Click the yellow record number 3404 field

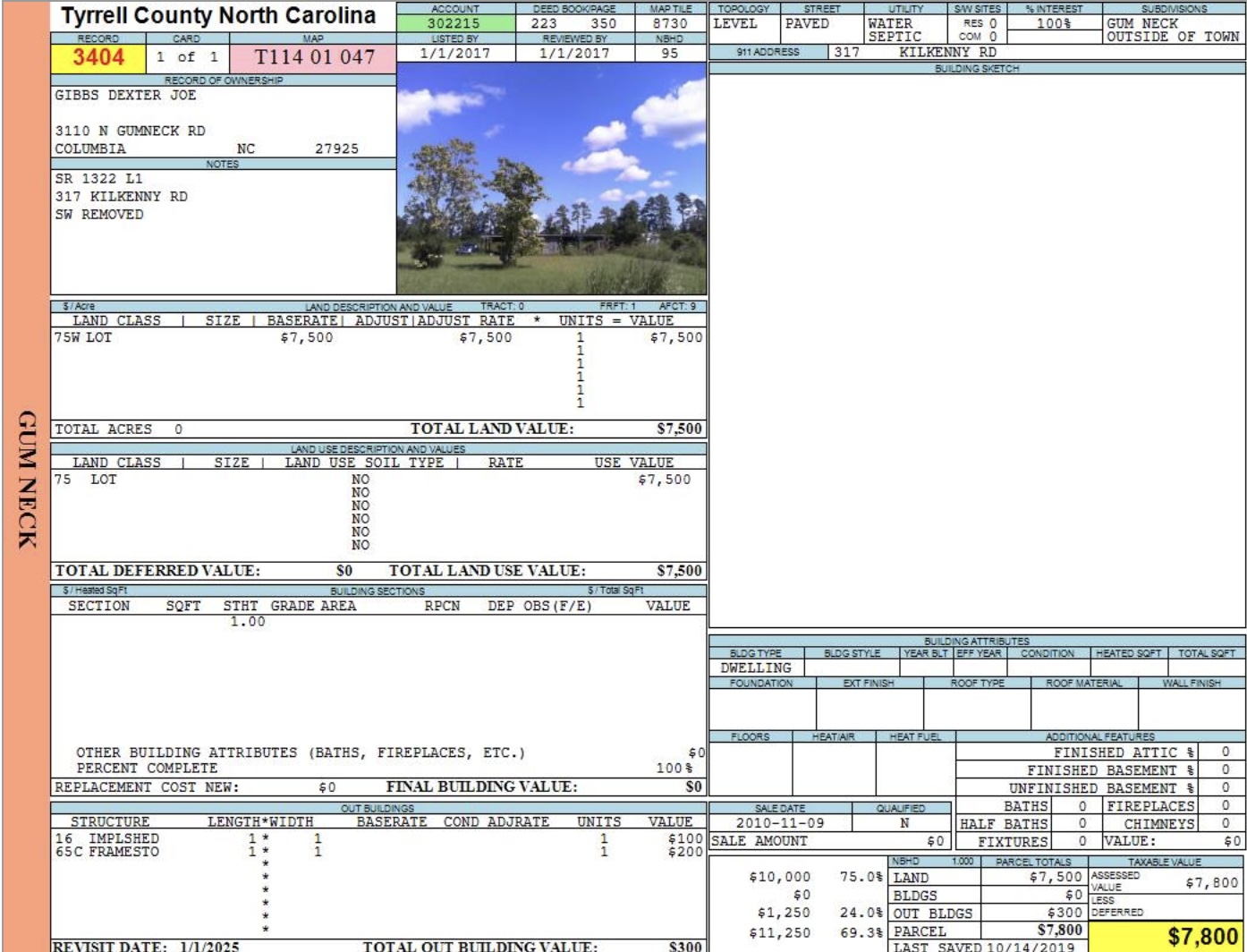pos(98,58)
